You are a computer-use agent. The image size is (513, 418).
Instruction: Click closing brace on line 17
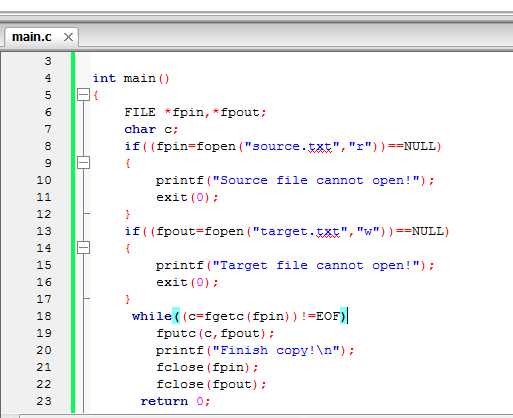click(x=127, y=299)
